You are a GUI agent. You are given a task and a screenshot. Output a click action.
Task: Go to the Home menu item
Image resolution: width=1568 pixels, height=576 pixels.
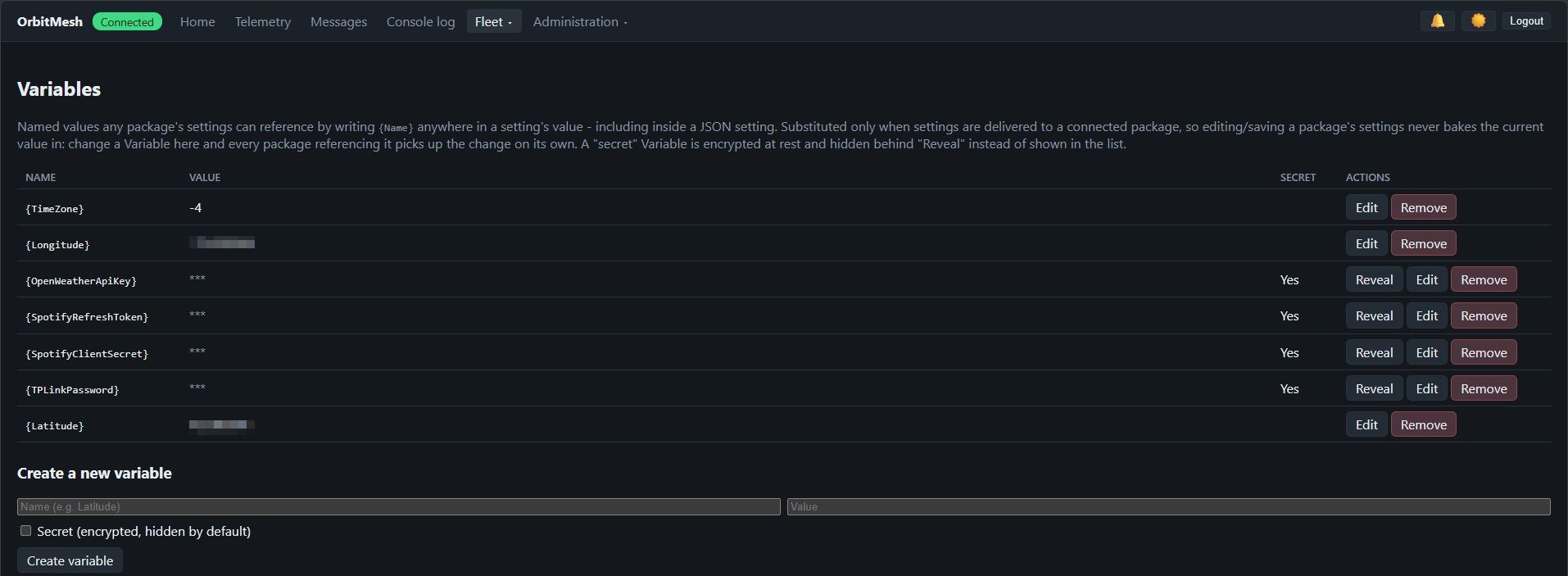tap(197, 21)
